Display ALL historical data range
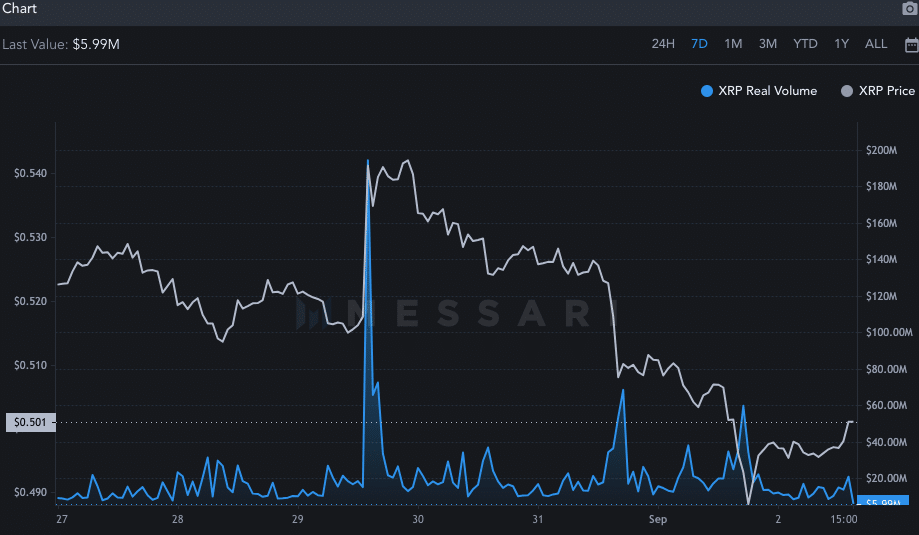This screenshot has width=919, height=535. click(876, 44)
